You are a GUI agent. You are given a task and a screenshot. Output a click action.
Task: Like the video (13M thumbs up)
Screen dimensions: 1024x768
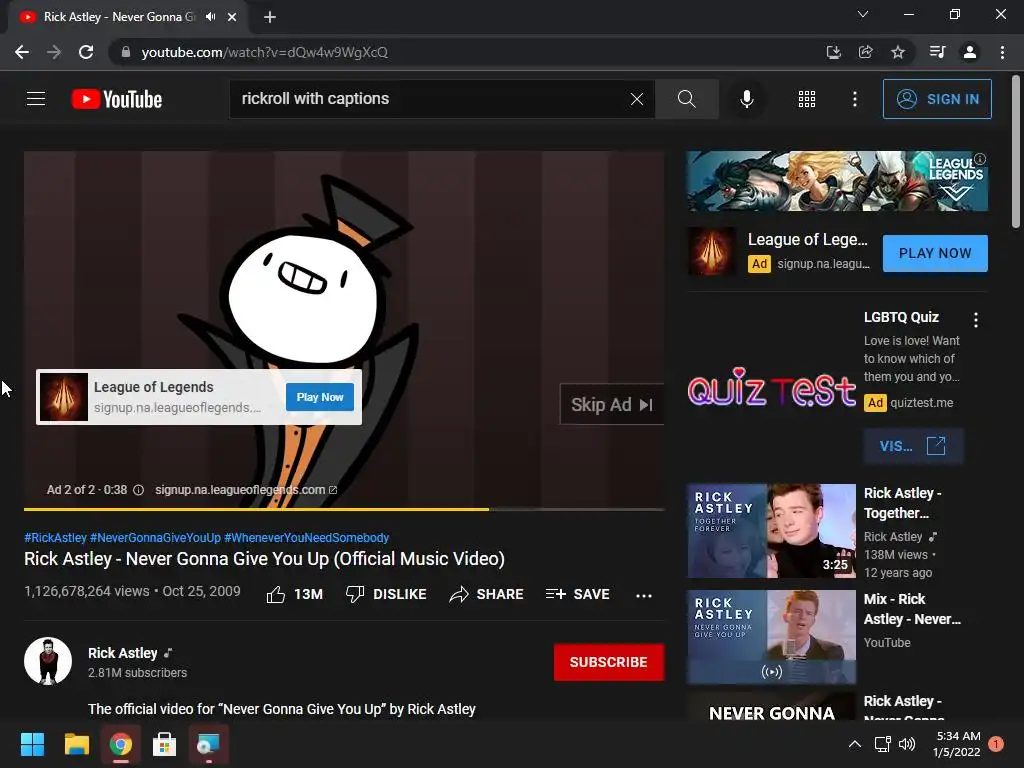[x=295, y=594]
